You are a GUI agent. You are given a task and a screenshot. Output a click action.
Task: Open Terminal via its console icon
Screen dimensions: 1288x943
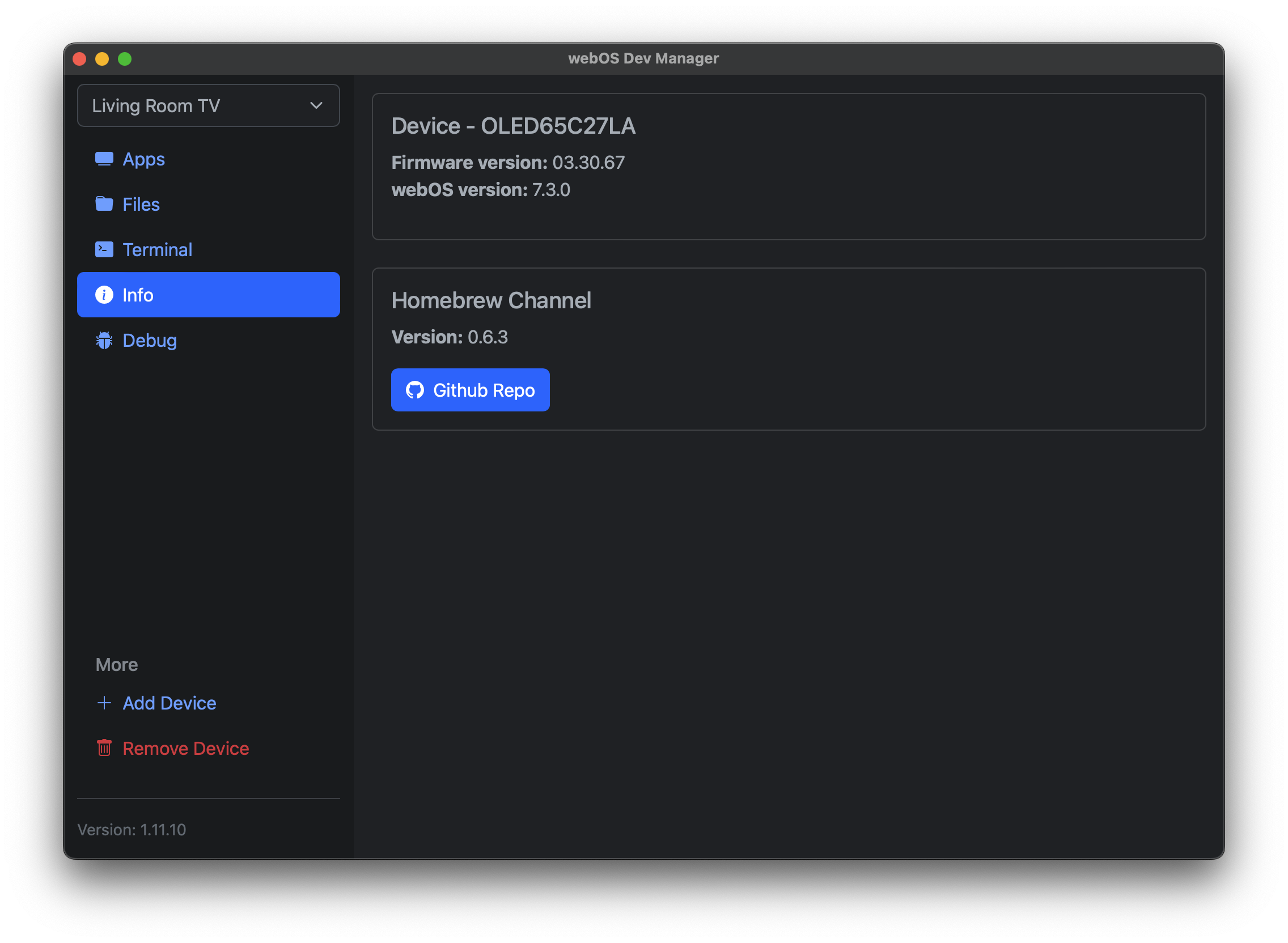104,249
